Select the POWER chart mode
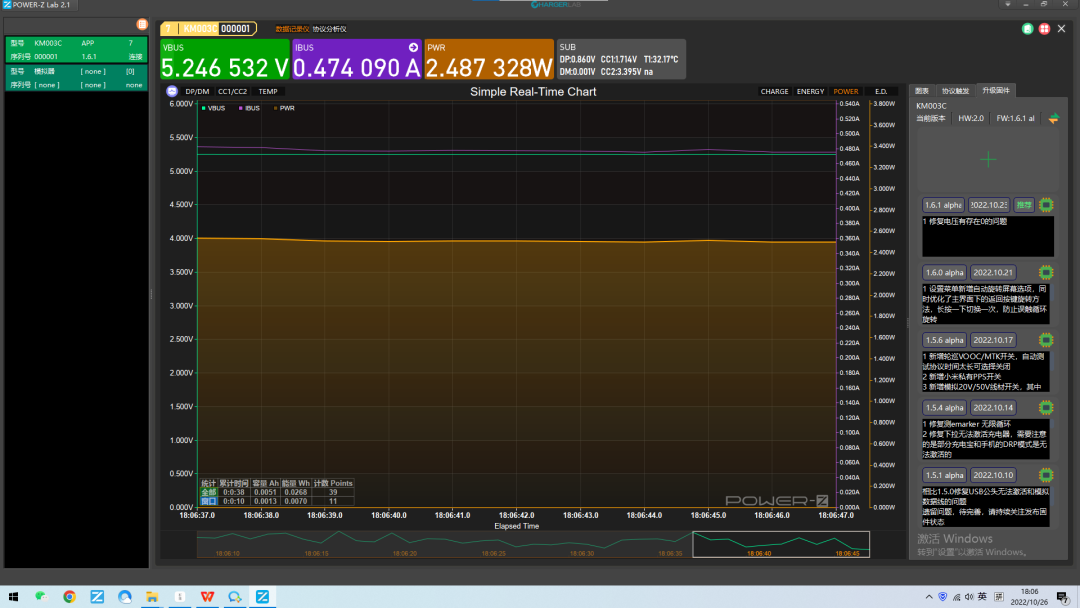Viewport: 1080px width, 608px height. point(846,92)
